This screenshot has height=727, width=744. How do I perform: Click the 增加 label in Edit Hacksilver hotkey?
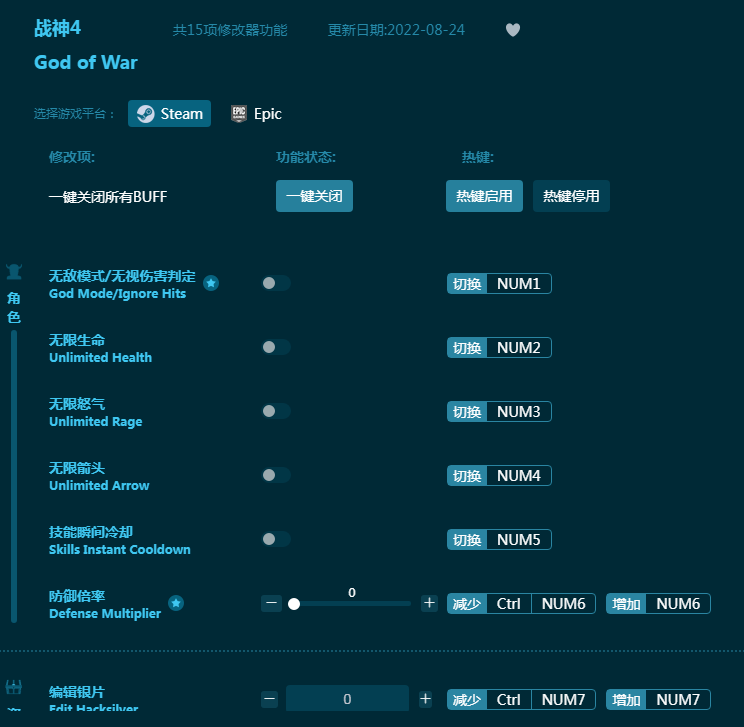click(x=626, y=699)
